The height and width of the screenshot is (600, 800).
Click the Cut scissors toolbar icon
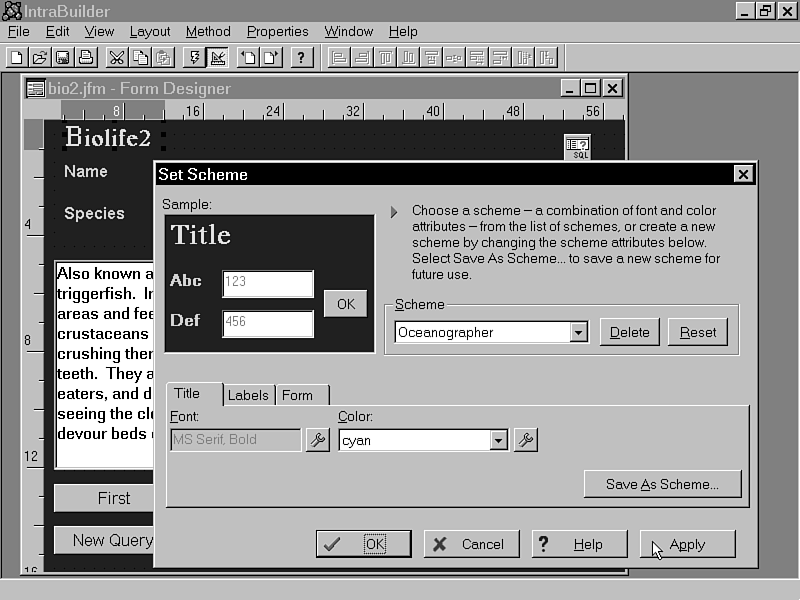tap(117, 57)
